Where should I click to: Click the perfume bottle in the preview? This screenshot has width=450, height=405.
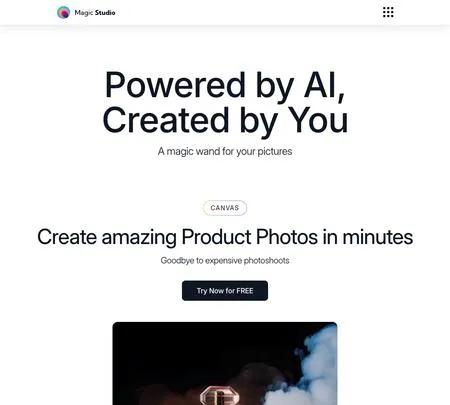[x=220, y=396]
